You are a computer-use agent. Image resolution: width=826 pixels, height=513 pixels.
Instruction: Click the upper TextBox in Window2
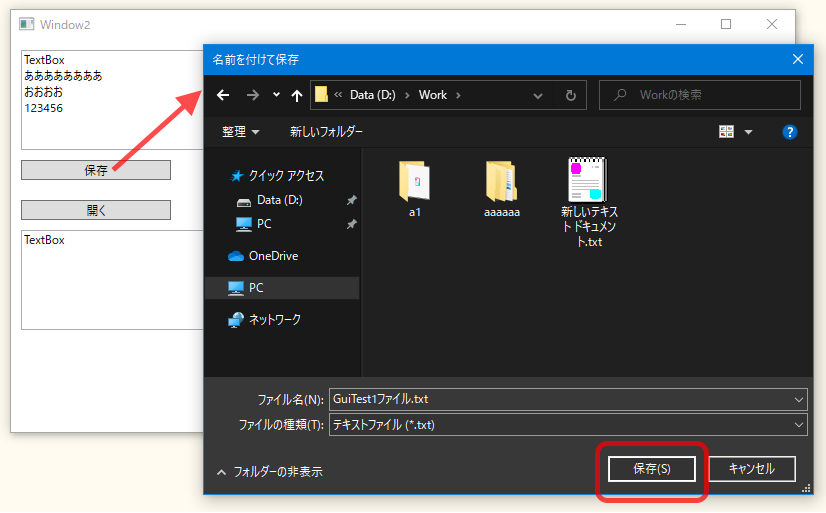(112, 100)
